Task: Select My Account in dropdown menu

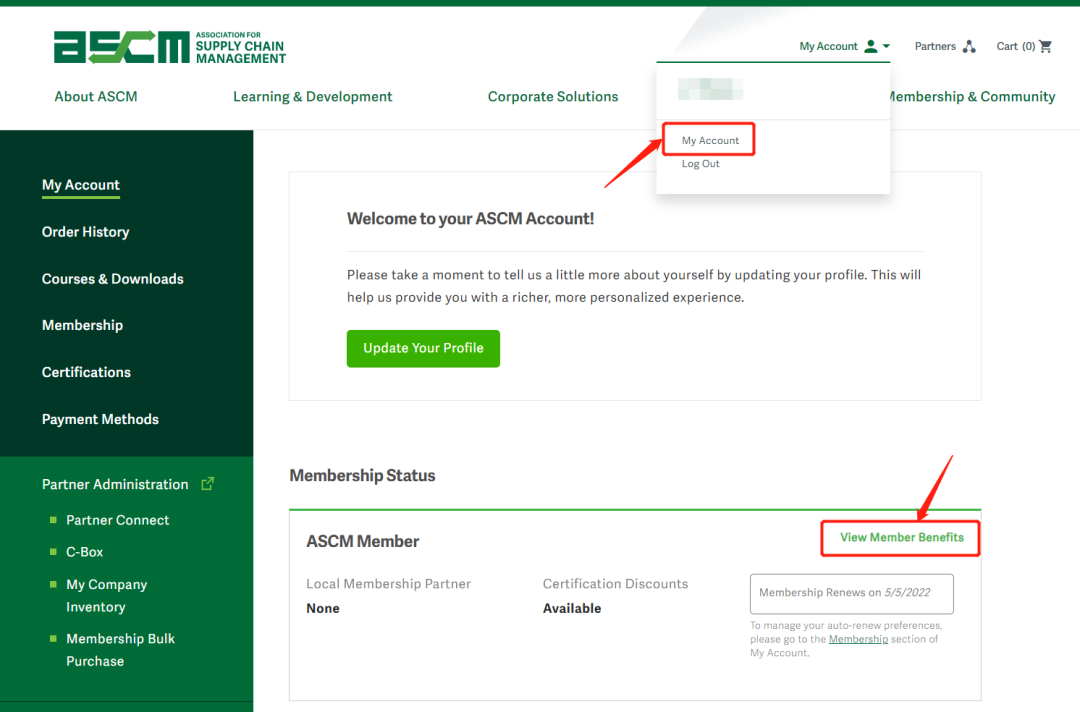Action: pos(710,140)
